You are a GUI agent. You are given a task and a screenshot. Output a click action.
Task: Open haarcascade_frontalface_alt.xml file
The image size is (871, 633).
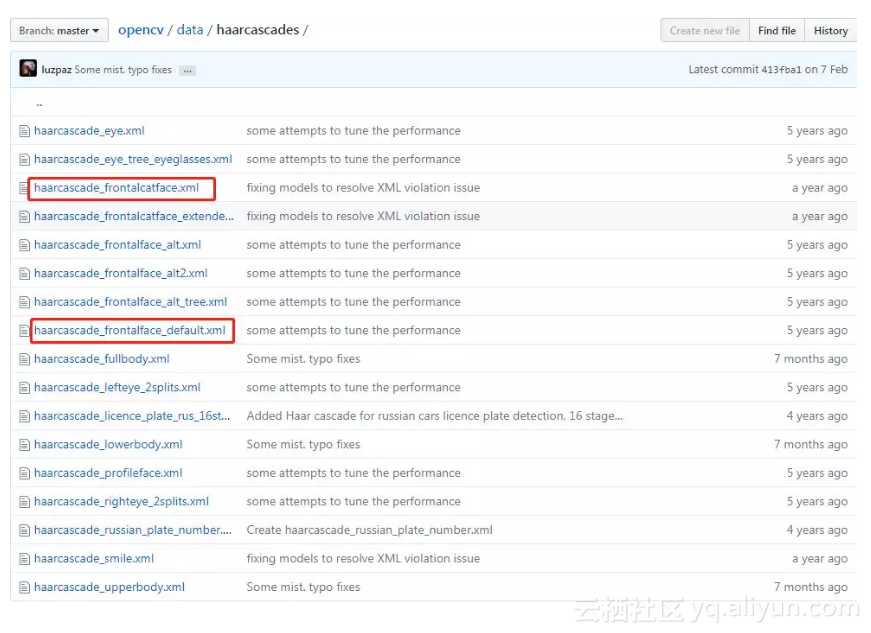117,245
